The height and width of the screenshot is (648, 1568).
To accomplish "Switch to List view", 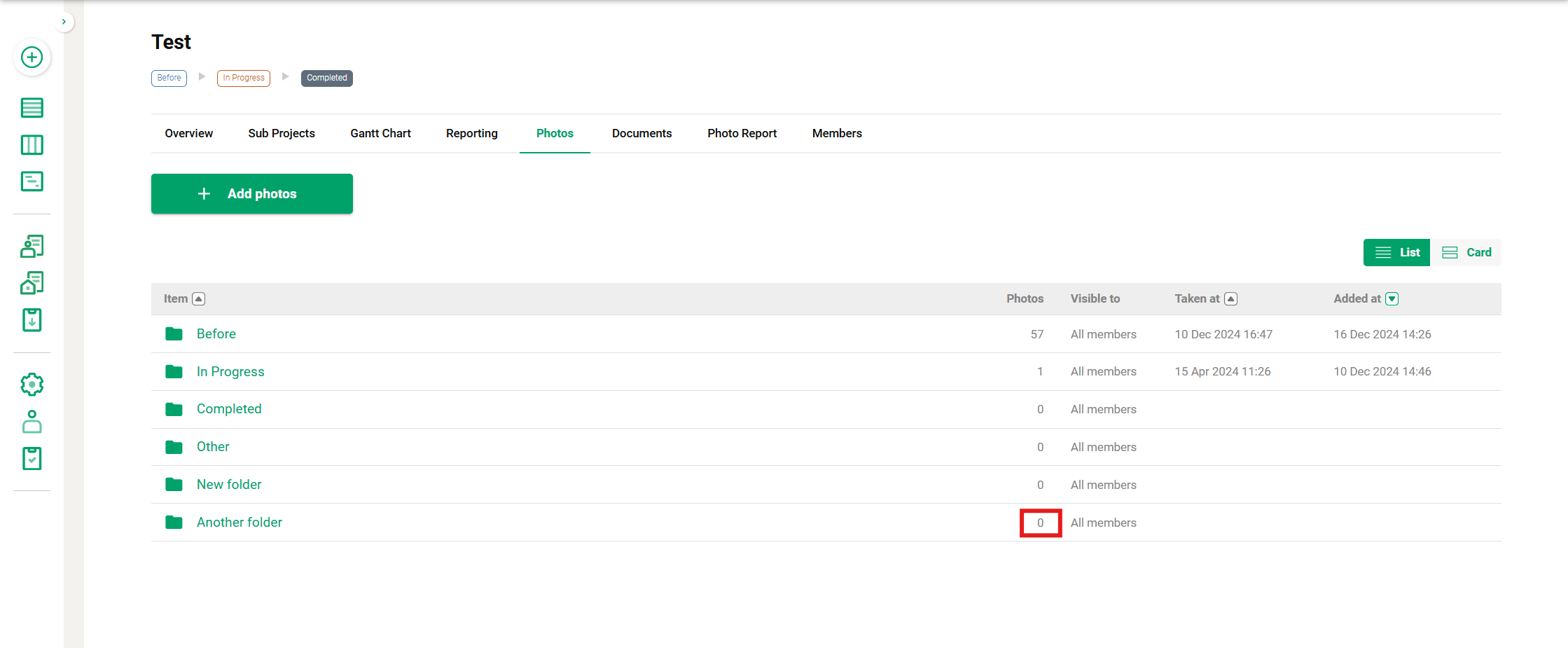I will pyautogui.click(x=1396, y=253).
